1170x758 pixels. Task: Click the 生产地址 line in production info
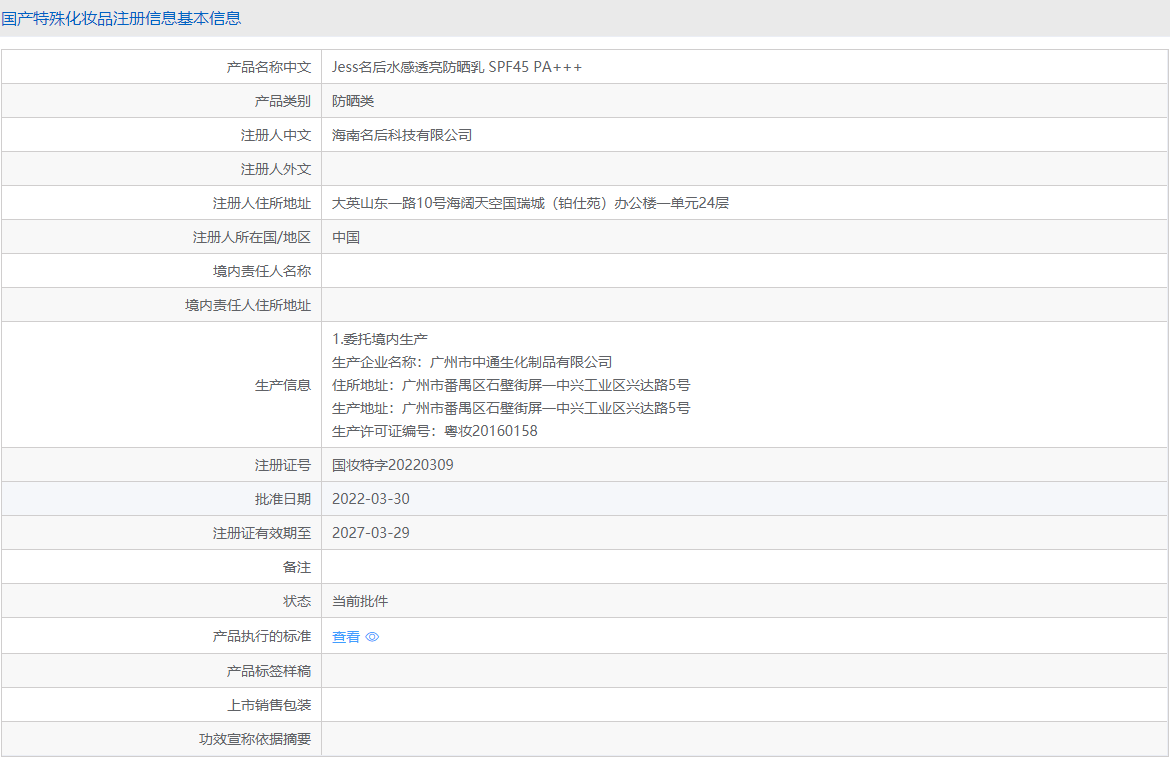[511, 408]
